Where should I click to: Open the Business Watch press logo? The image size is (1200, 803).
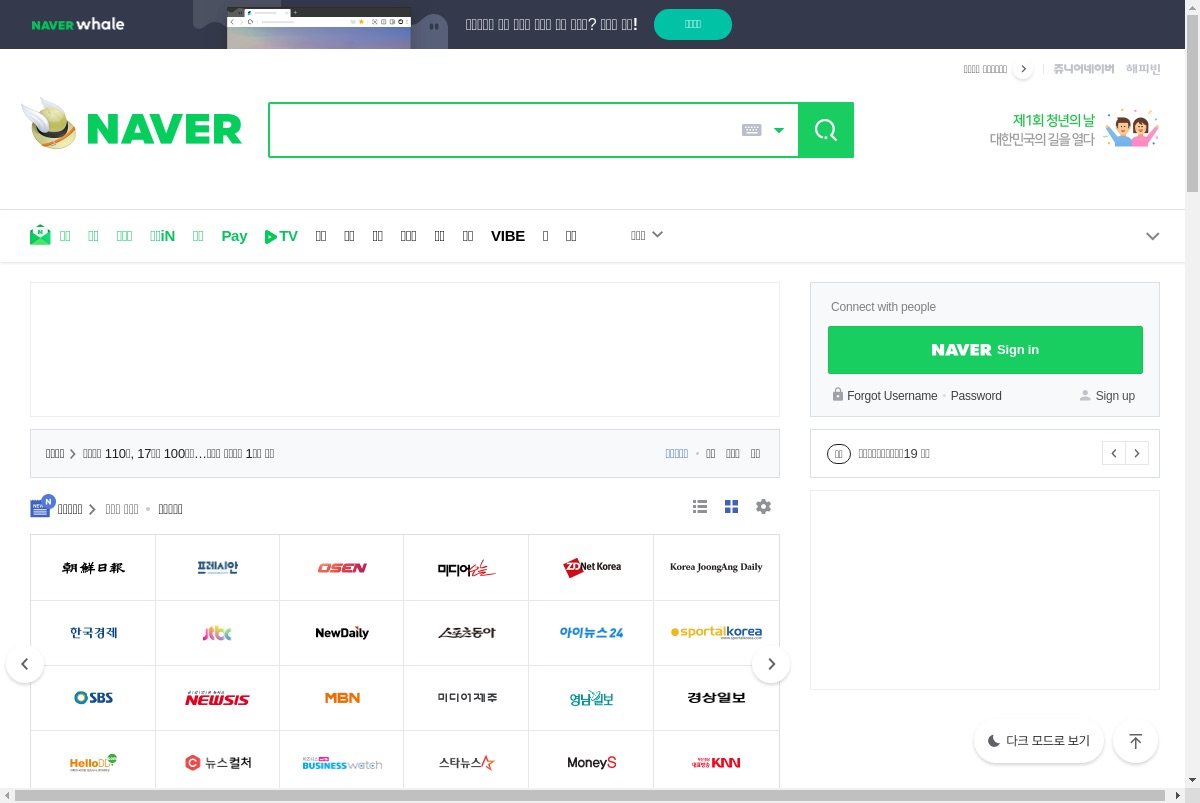[342, 763]
